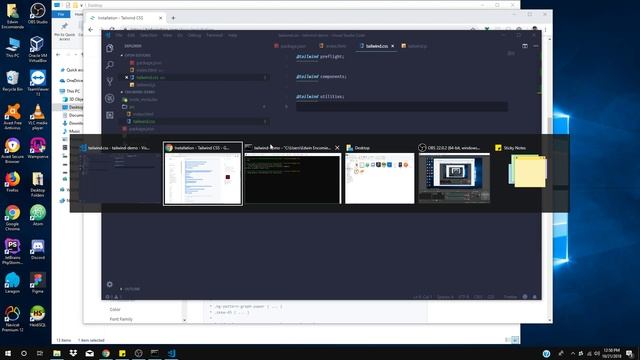Open Figma desktop shortcut
Image resolution: width=640 pixels, height=360 pixels.
click(x=38, y=283)
